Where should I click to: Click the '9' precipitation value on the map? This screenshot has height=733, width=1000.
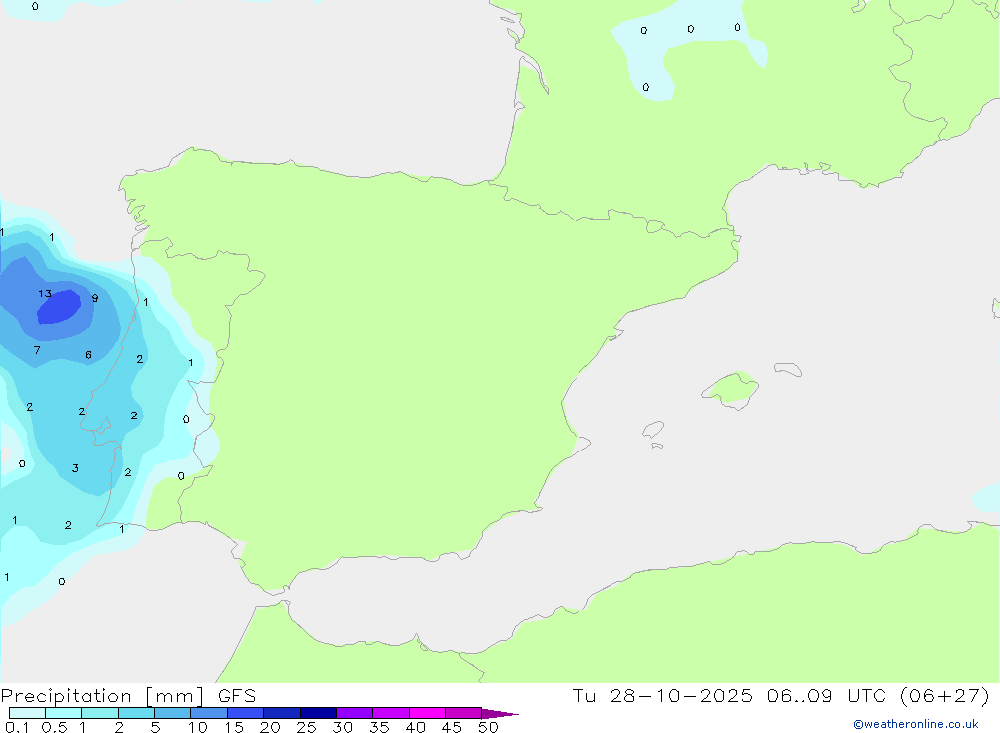tap(94, 298)
